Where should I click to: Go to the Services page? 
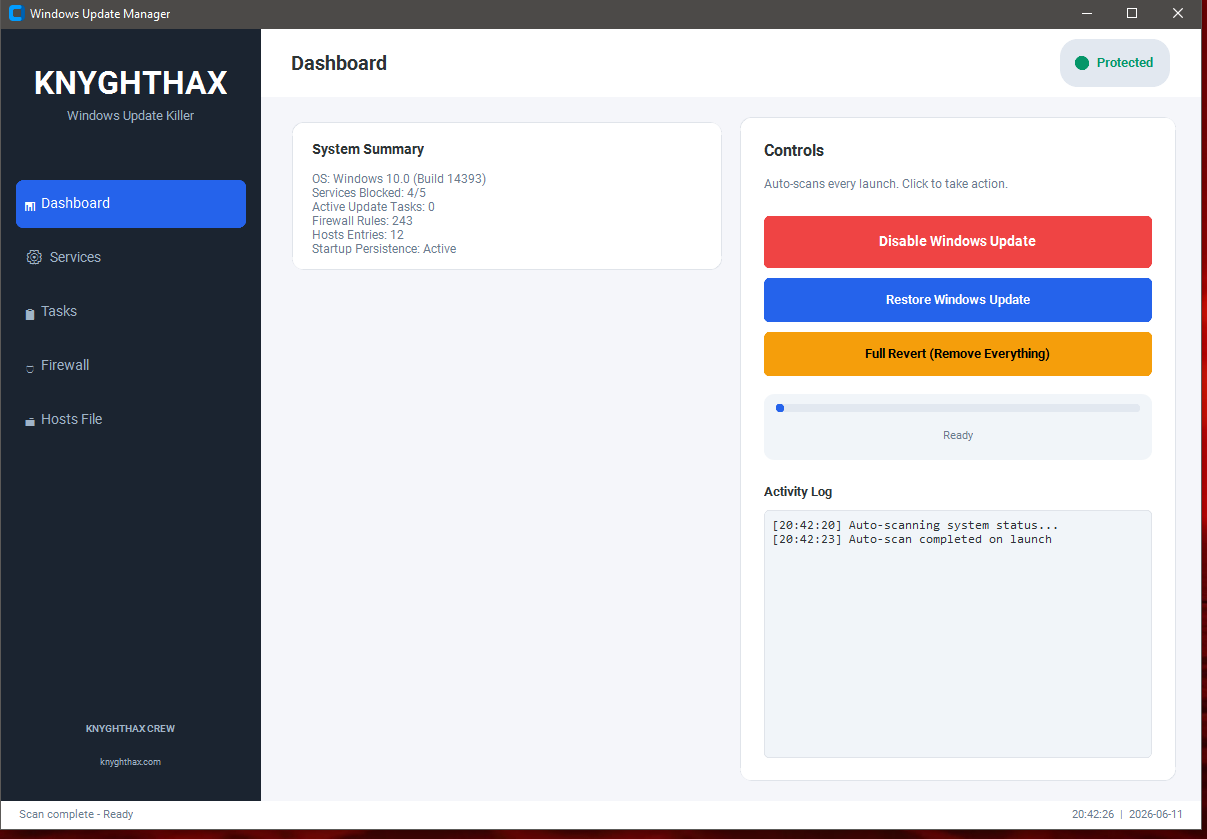coord(131,257)
